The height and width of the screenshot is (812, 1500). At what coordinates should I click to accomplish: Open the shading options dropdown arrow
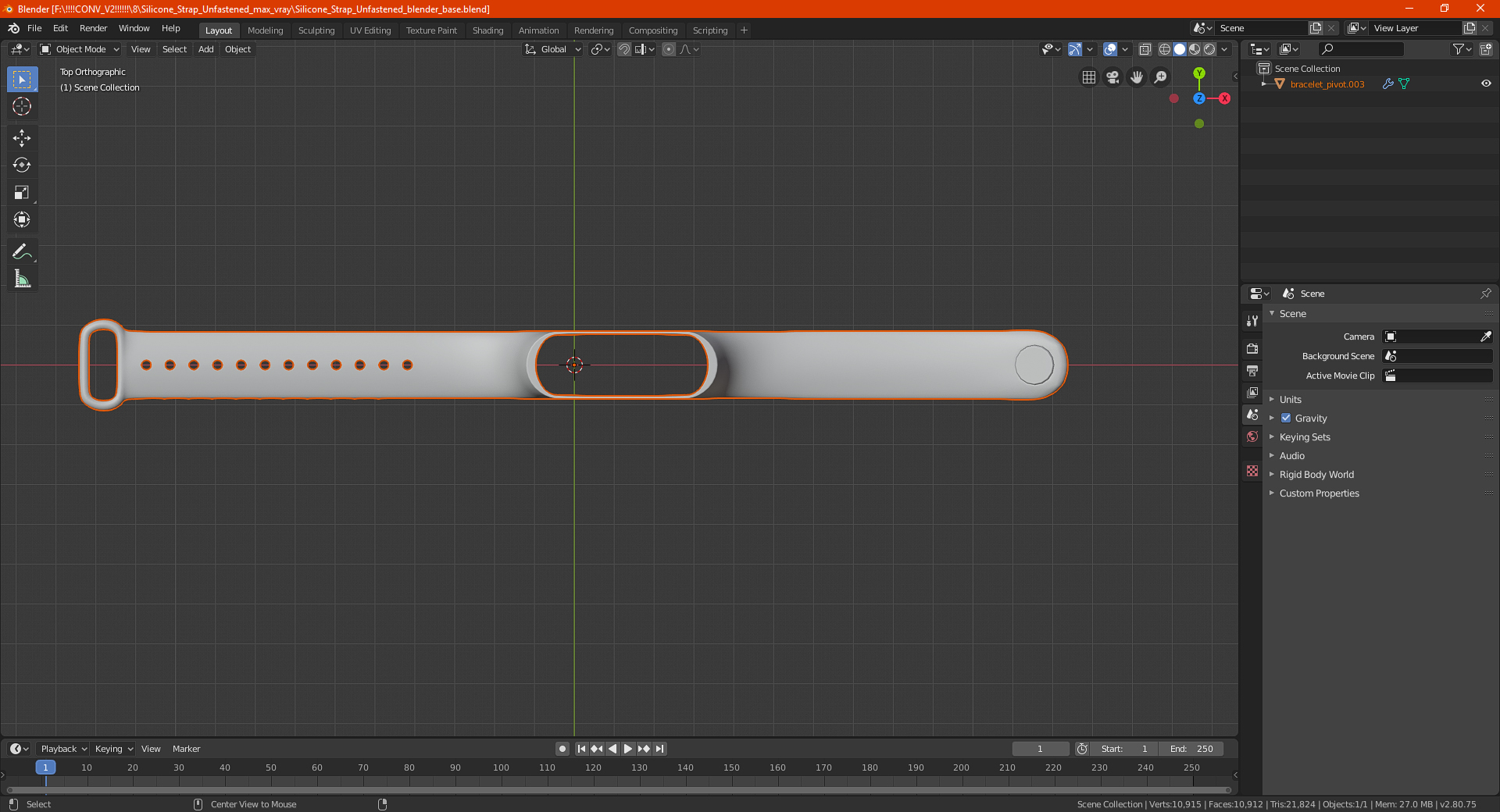click(x=1224, y=49)
